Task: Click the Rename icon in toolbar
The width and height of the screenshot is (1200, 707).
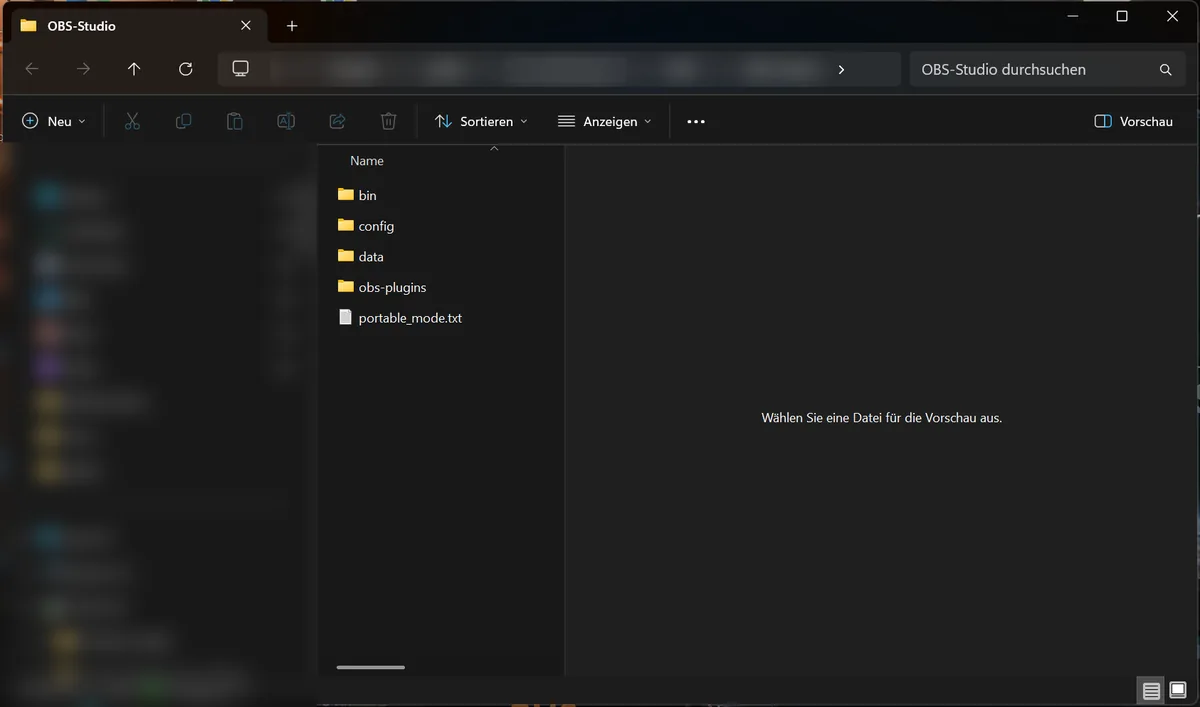Action: [286, 121]
